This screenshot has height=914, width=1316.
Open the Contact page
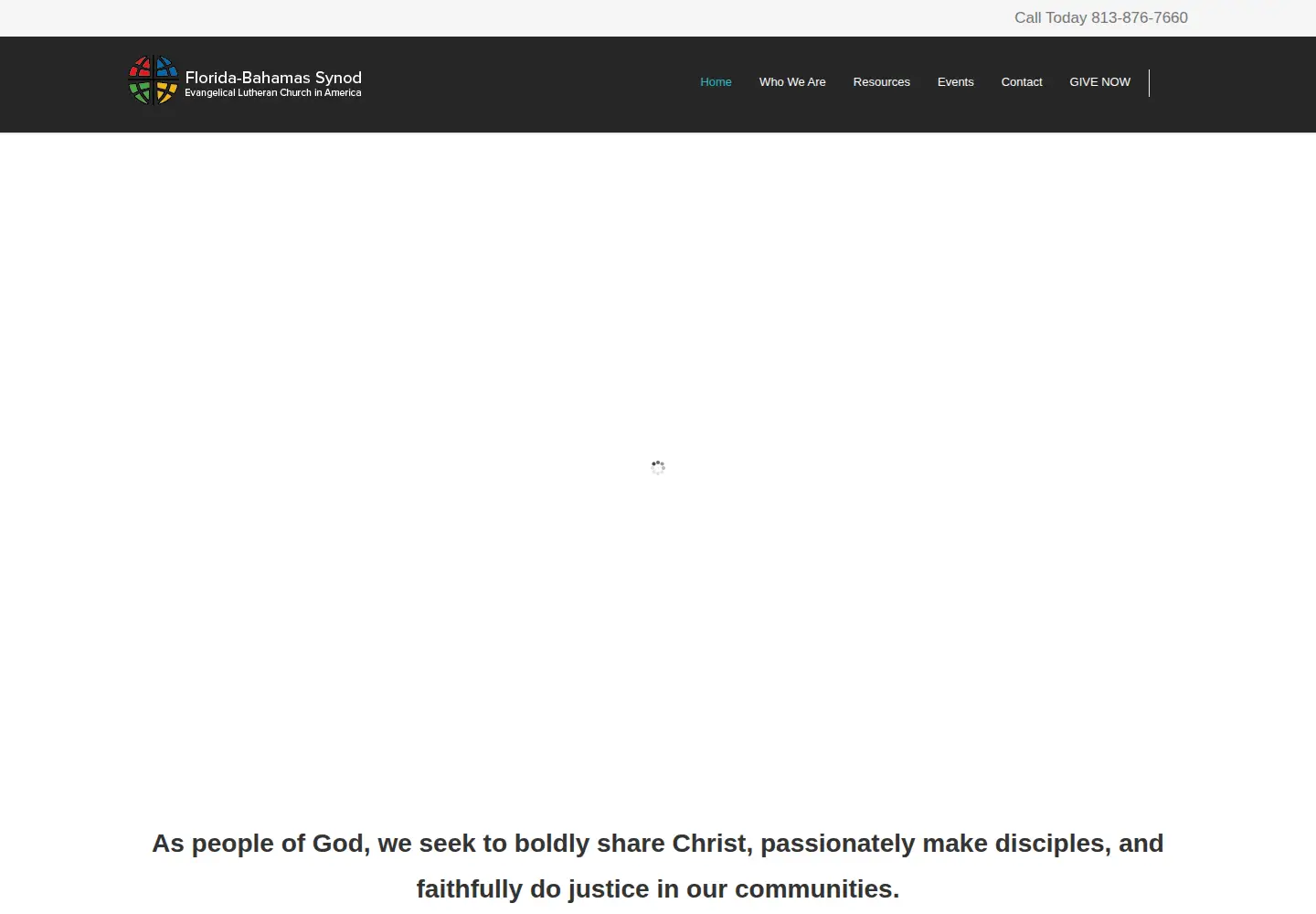tap(1021, 82)
